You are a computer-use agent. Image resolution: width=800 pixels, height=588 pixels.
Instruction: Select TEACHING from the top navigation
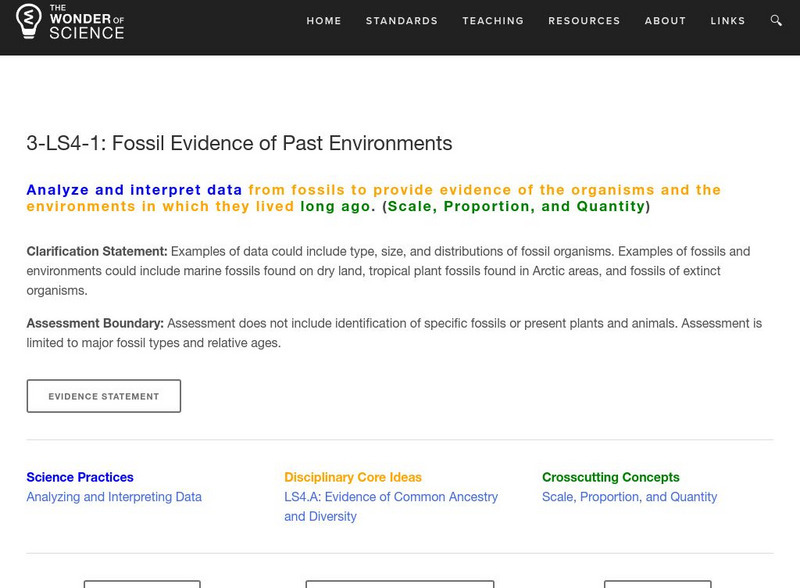click(x=492, y=20)
